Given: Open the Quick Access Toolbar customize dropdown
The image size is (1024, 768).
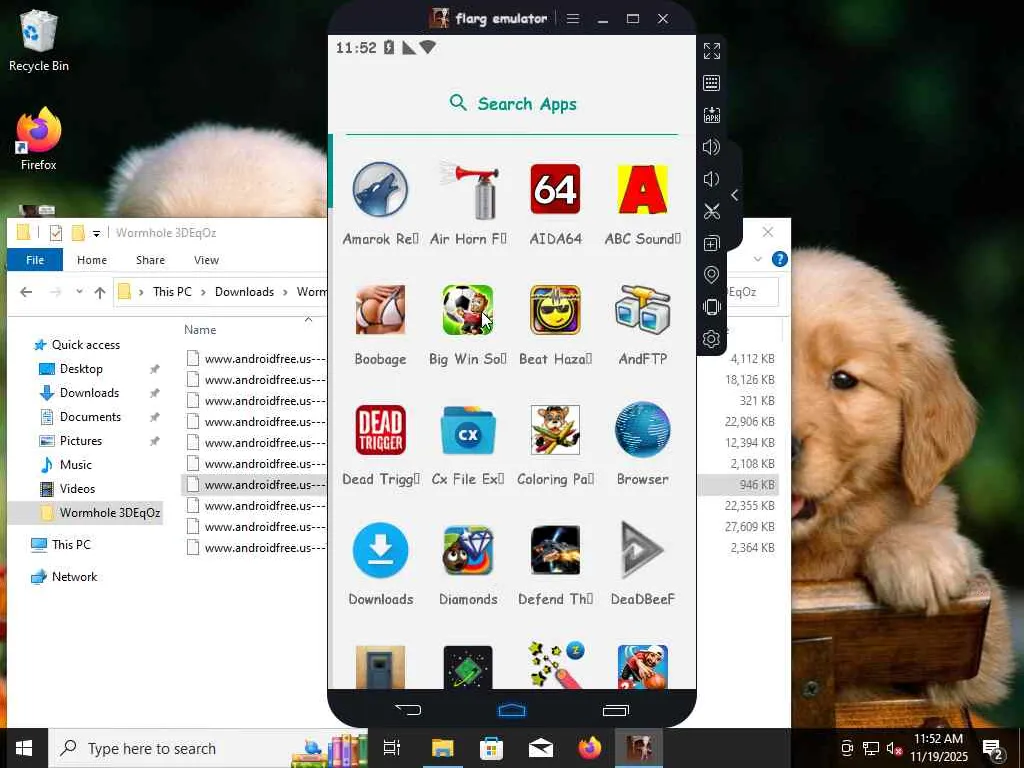Looking at the screenshot, I should [96, 233].
